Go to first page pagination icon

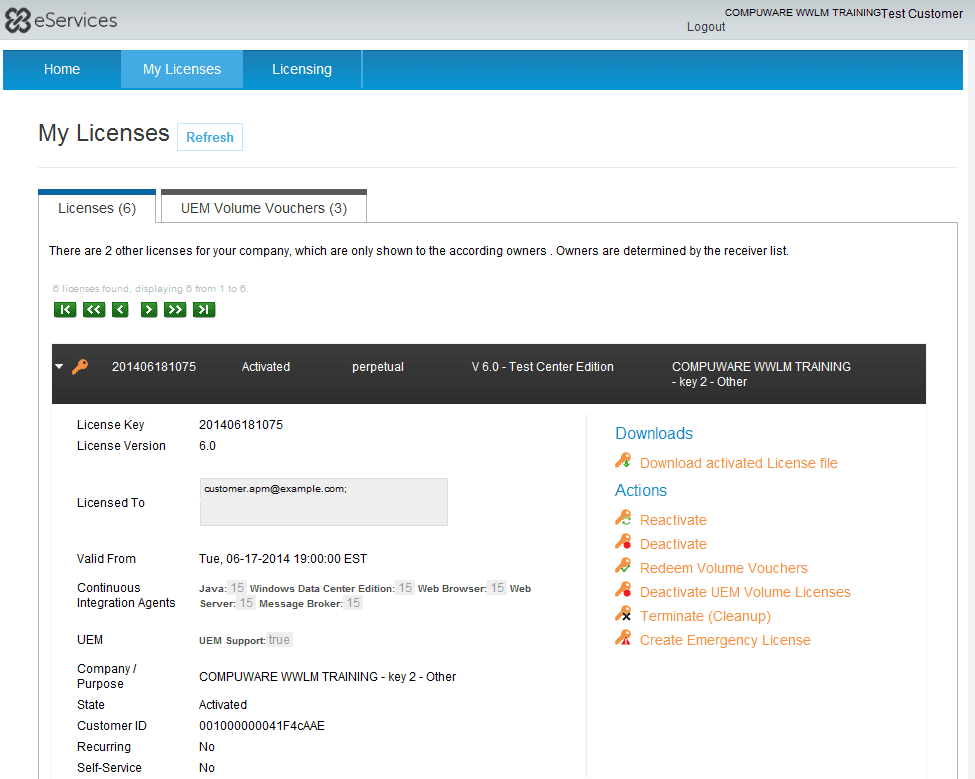(x=65, y=310)
